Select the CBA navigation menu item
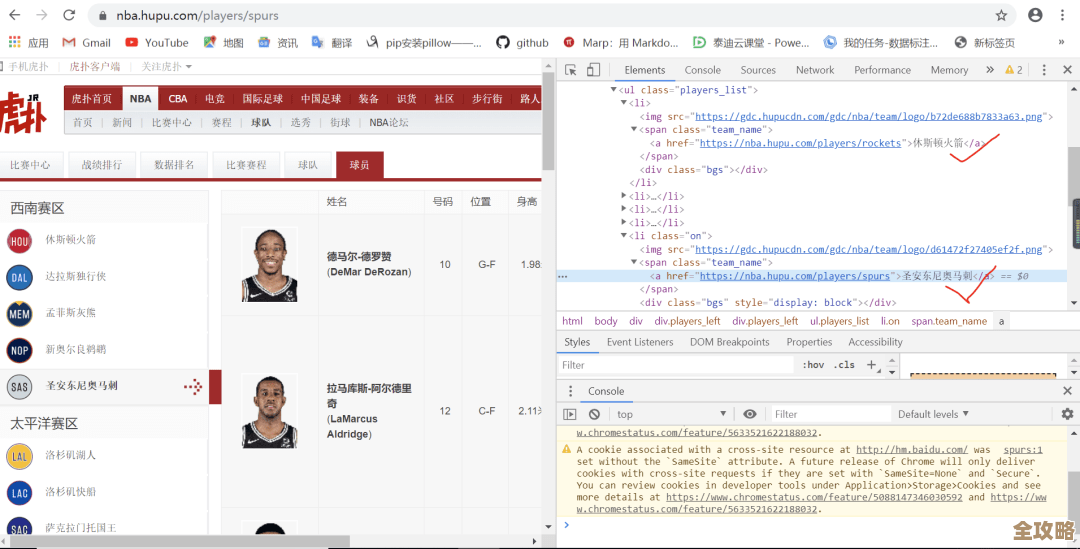This screenshot has width=1080, height=549. 178,99
